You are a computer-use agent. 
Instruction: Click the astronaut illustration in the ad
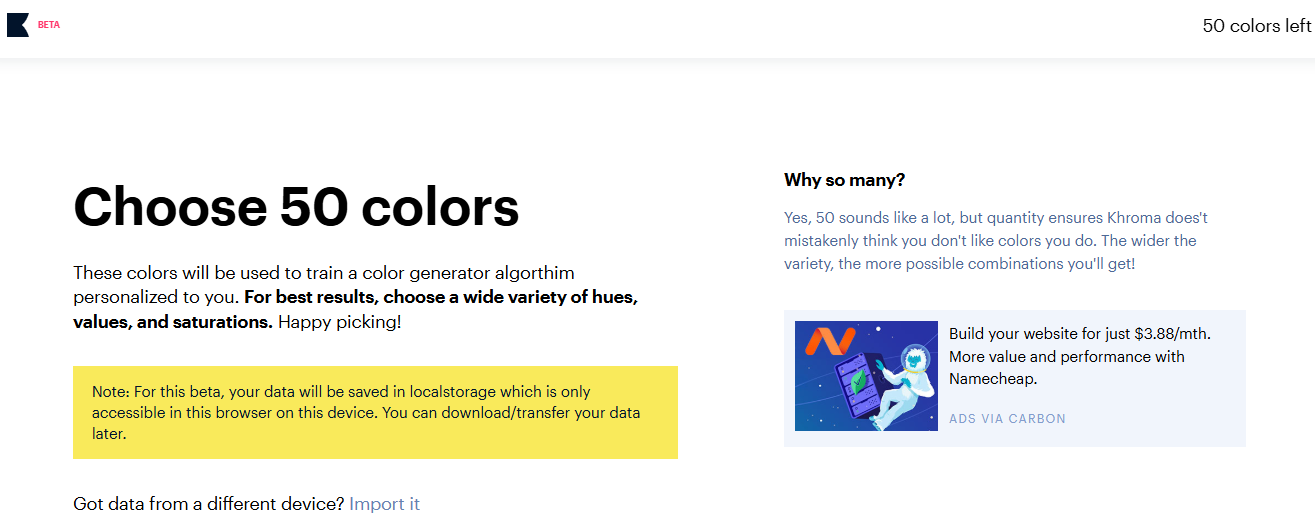(x=907, y=383)
